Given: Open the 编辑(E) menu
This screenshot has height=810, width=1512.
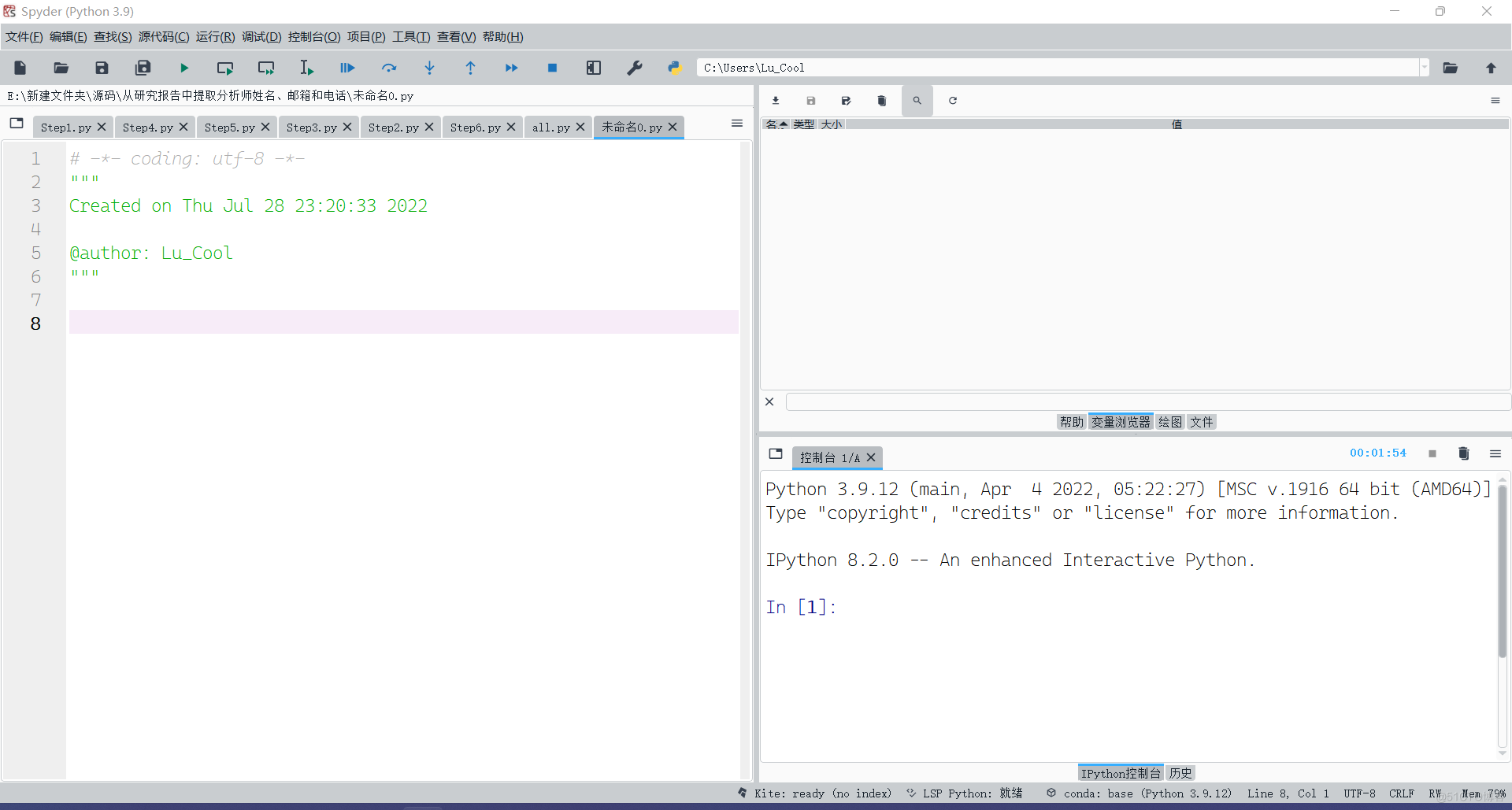Looking at the screenshot, I should click(69, 37).
